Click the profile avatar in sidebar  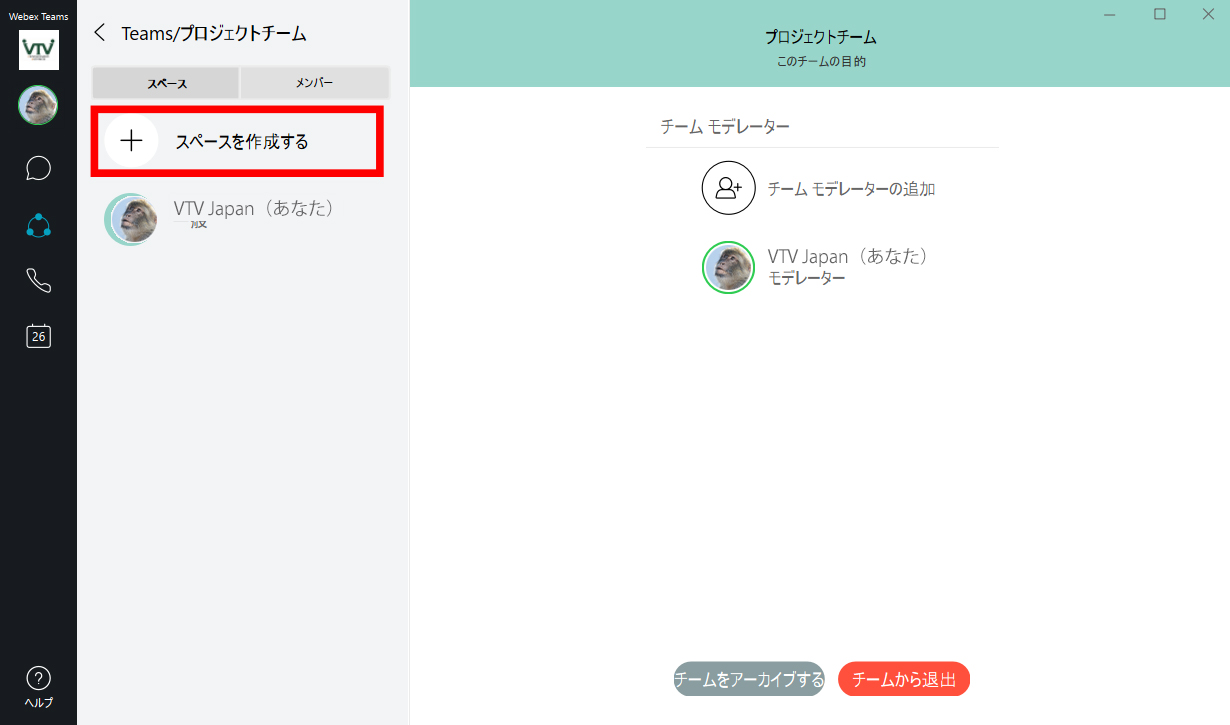(38, 105)
